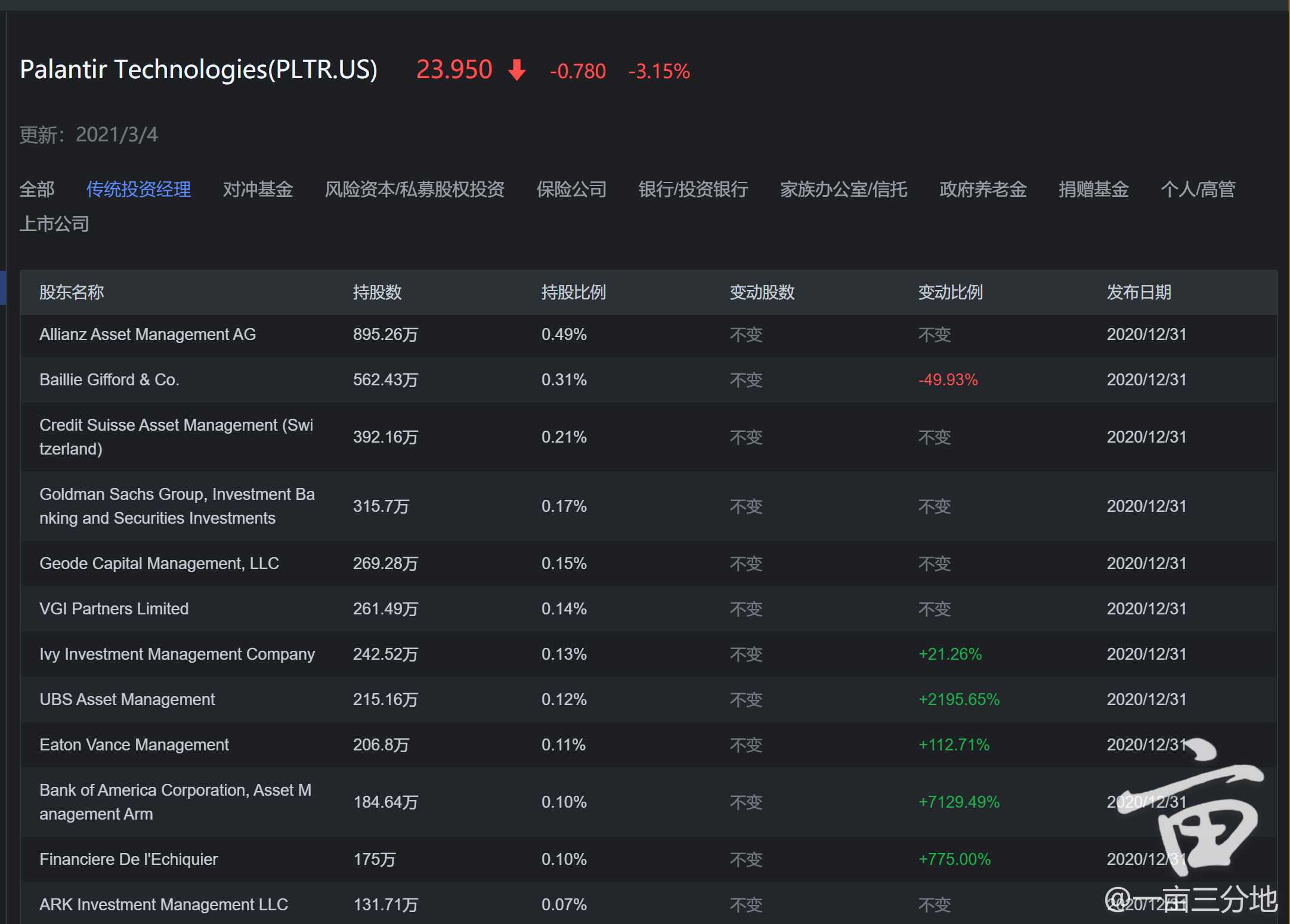Select Financiere De l'Echiquier row

(649, 860)
